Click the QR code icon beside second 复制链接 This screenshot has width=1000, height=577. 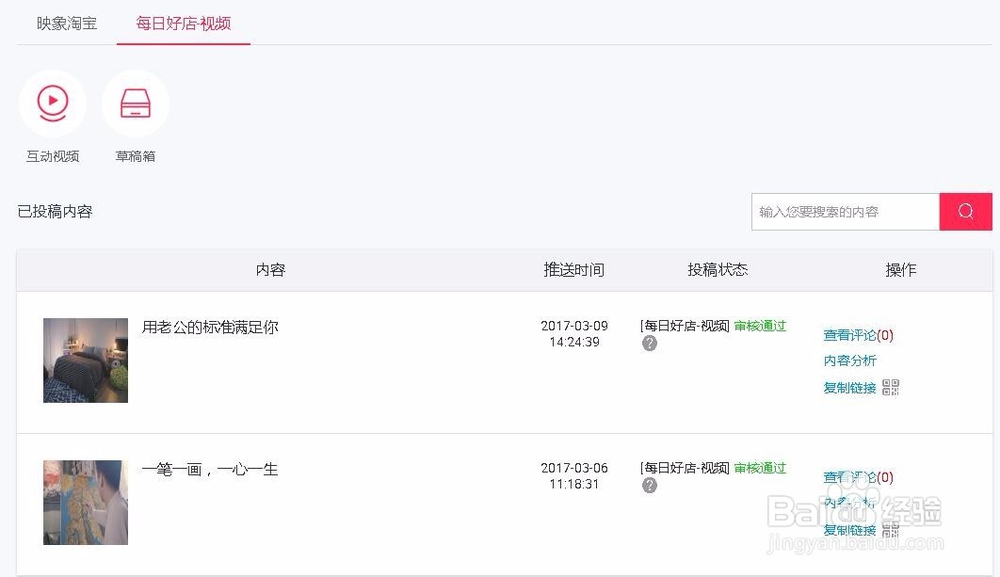click(888, 528)
